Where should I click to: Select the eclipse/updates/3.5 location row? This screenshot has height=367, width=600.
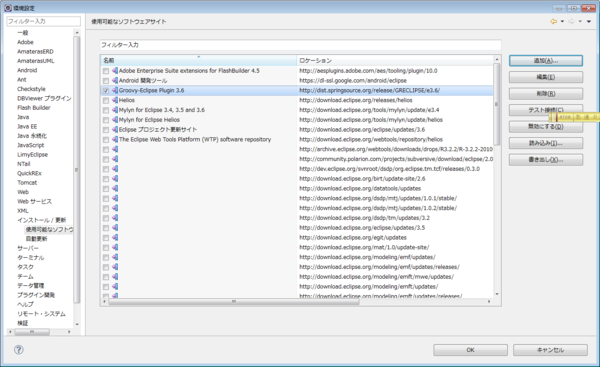point(362,228)
